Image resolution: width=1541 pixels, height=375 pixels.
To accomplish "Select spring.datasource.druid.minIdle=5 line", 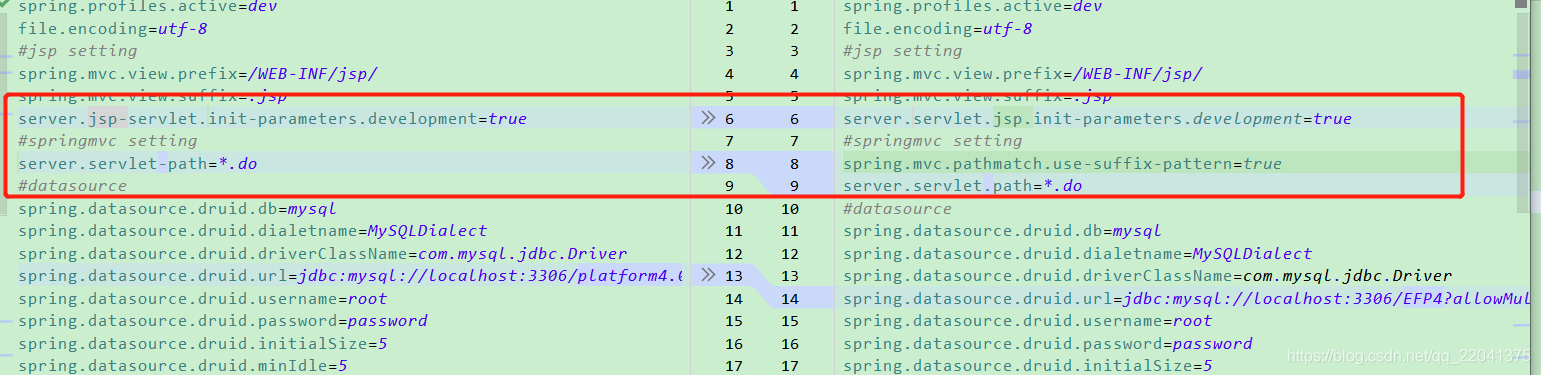I will click(x=182, y=366).
